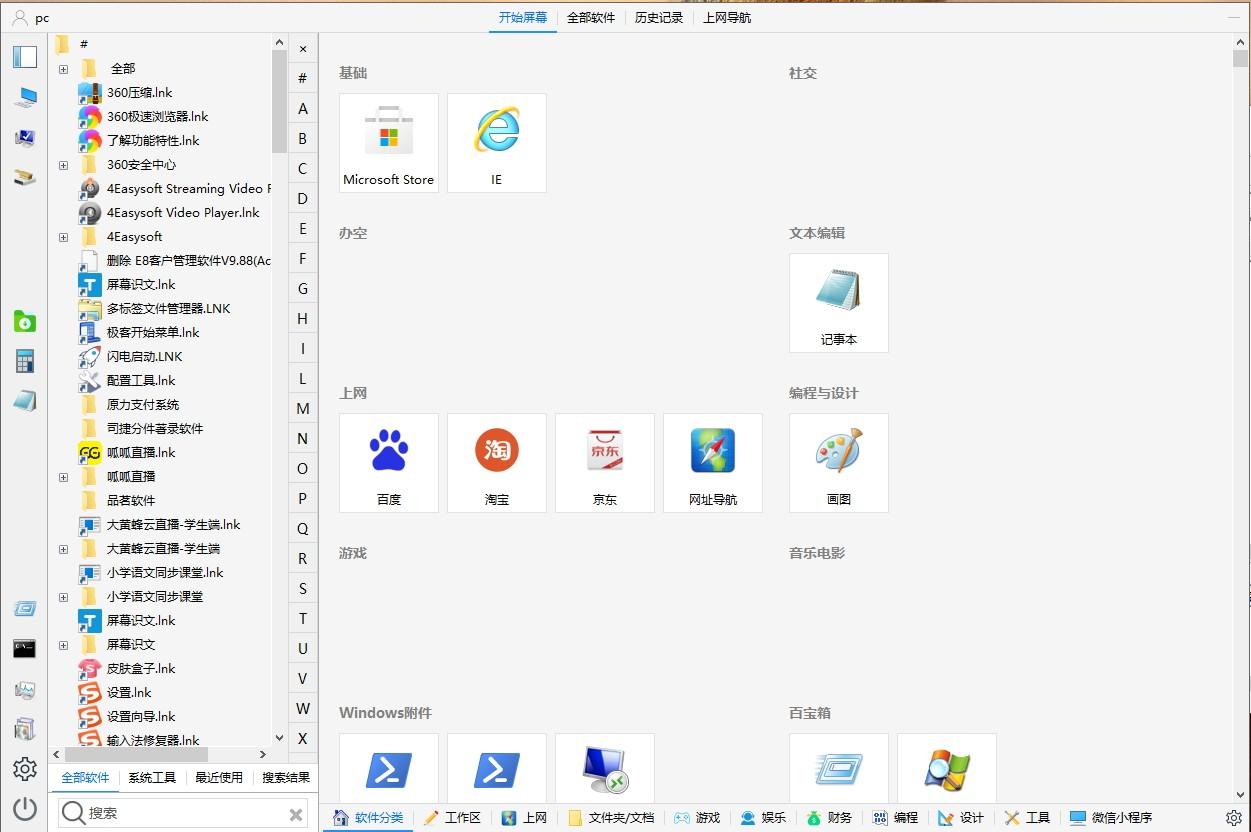The width and height of the screenshot is (1251, 832).
Task: Click the × button atop the letter index
Action: [303, 48]
